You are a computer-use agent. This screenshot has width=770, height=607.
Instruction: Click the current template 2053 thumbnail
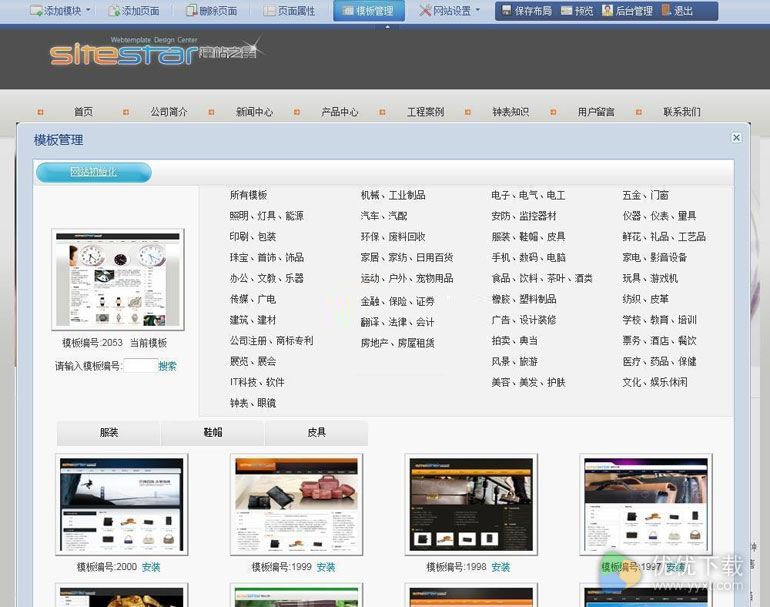click(118, 279)
